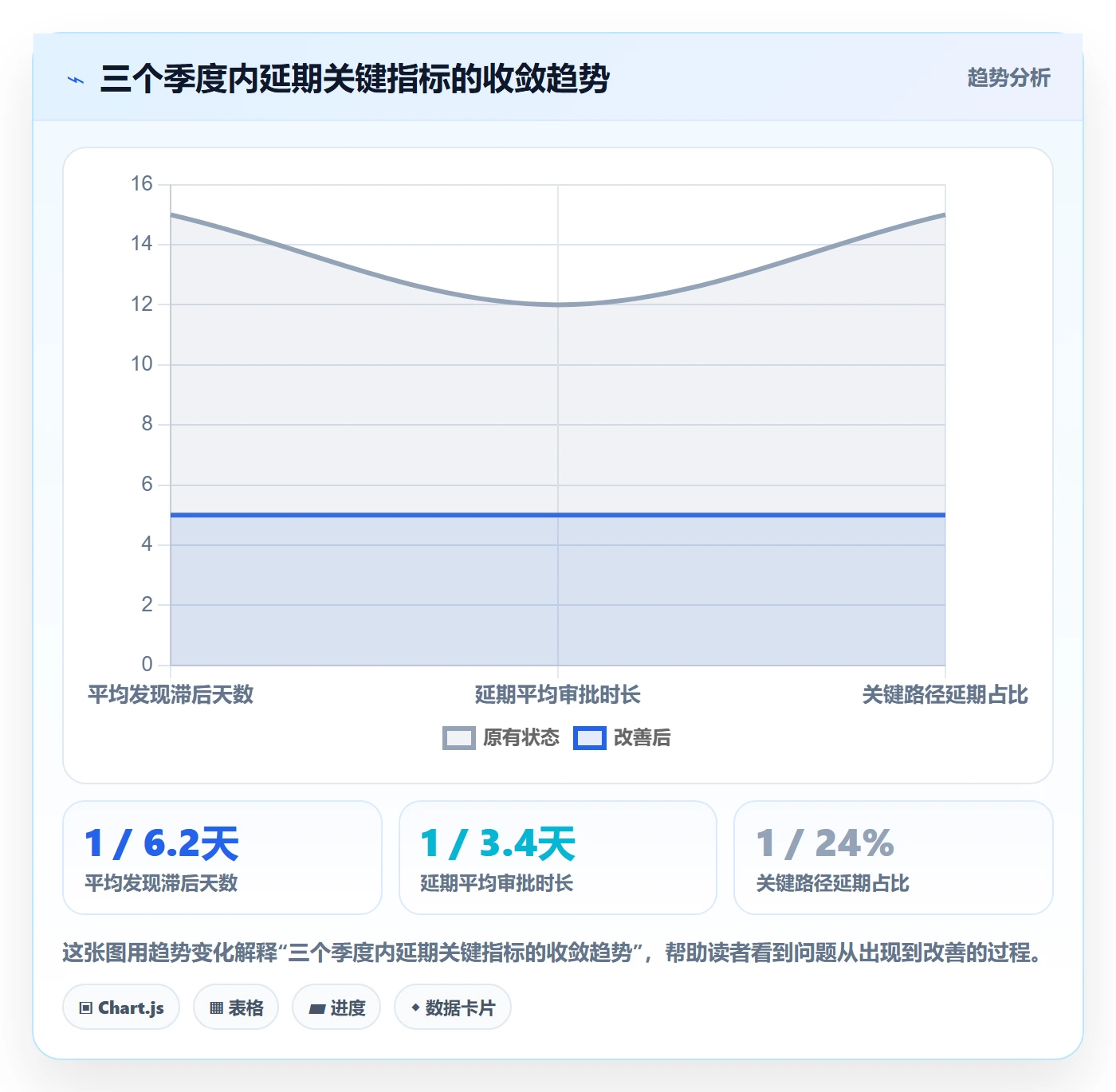The height and width of the screenshot is (1092, 1116).
Task: Click the y-axis value 2
Action: (147, 605)
